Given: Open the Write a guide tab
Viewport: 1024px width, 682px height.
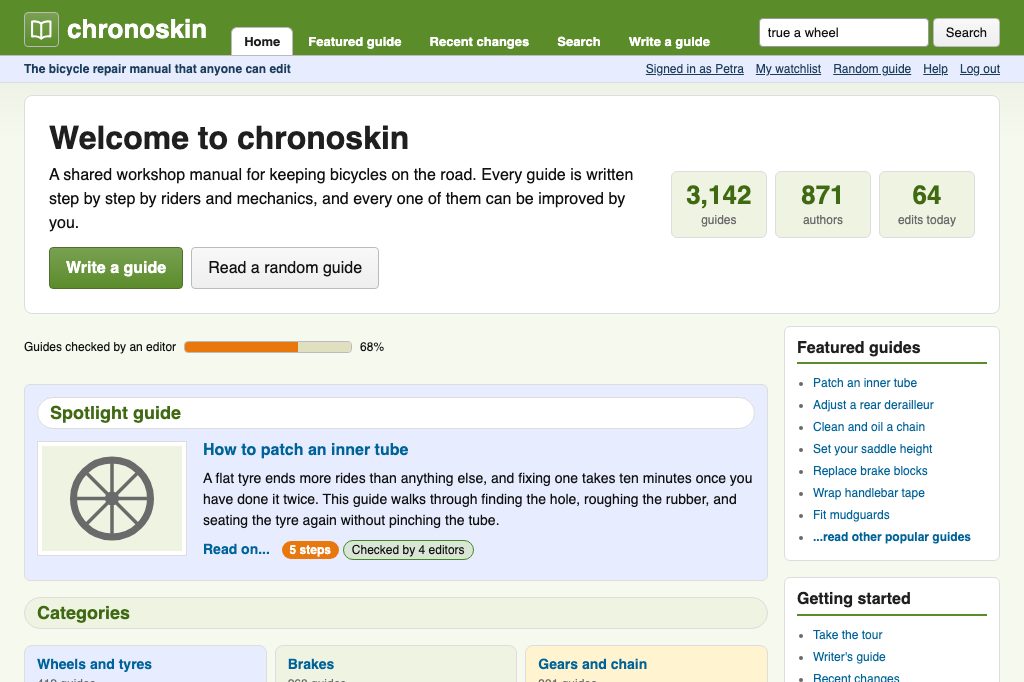Looking at the screenshot, I should click(x=669, y=42).
